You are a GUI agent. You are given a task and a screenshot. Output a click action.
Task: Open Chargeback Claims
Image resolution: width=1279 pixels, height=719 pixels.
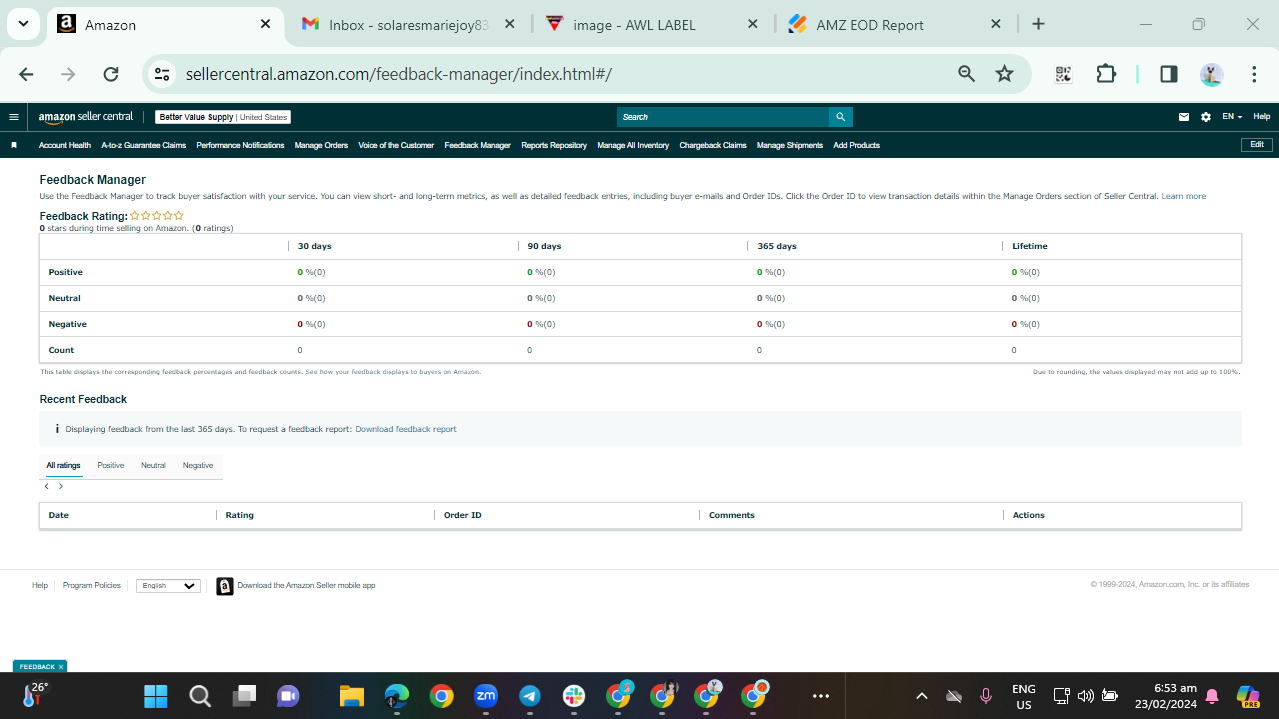[x=713, y=145]
